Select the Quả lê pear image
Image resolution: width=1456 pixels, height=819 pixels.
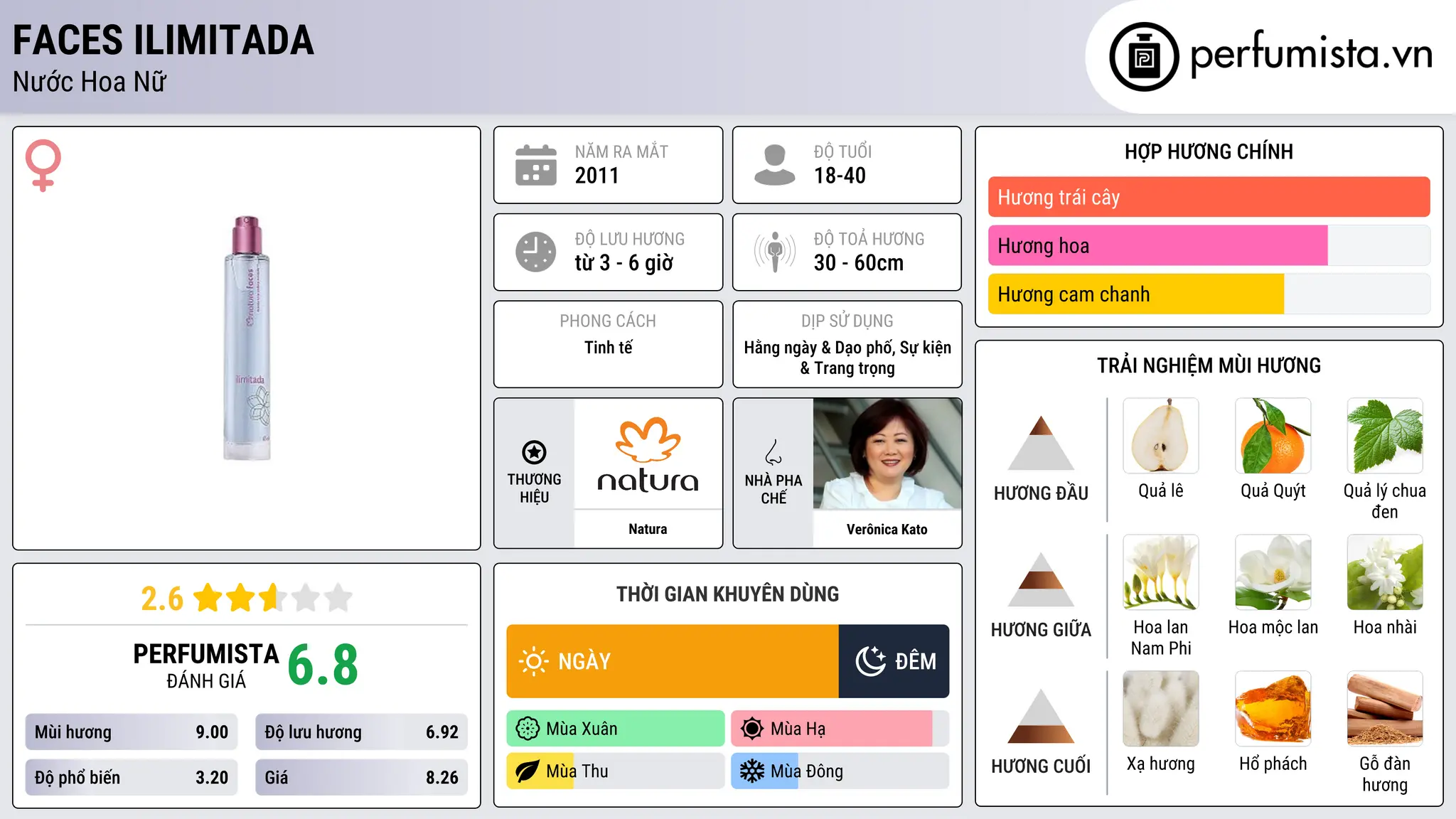click(1161, 436)
